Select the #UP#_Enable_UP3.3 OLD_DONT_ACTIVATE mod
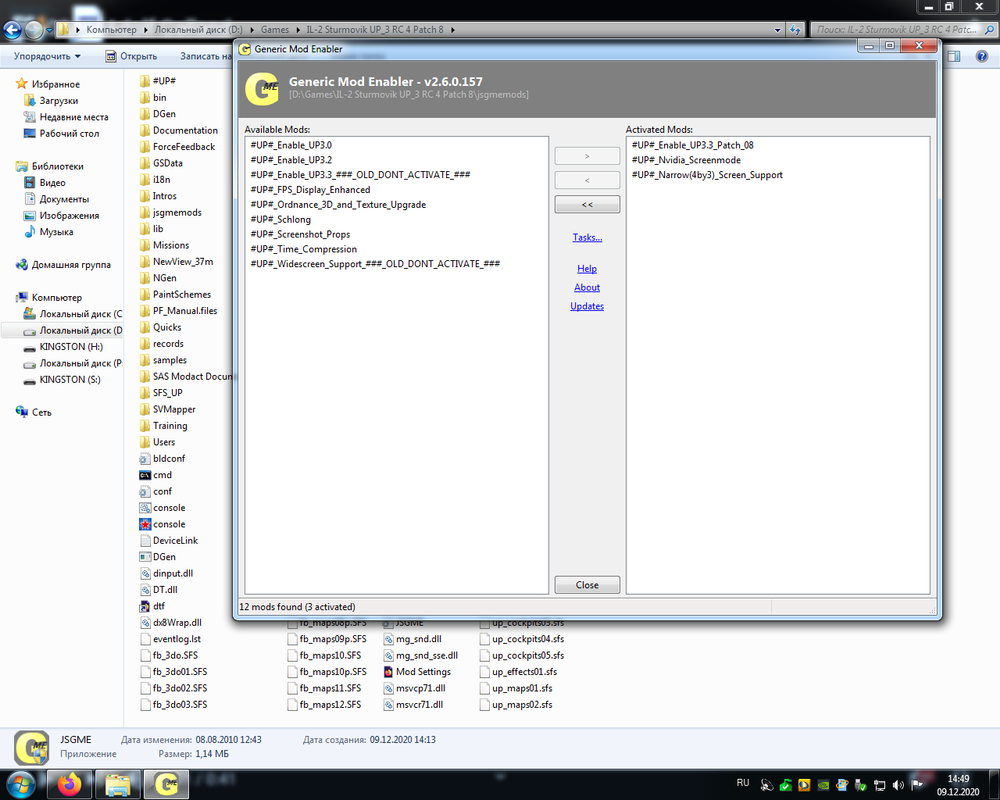The image size is (1000, 800). [360, 174]
